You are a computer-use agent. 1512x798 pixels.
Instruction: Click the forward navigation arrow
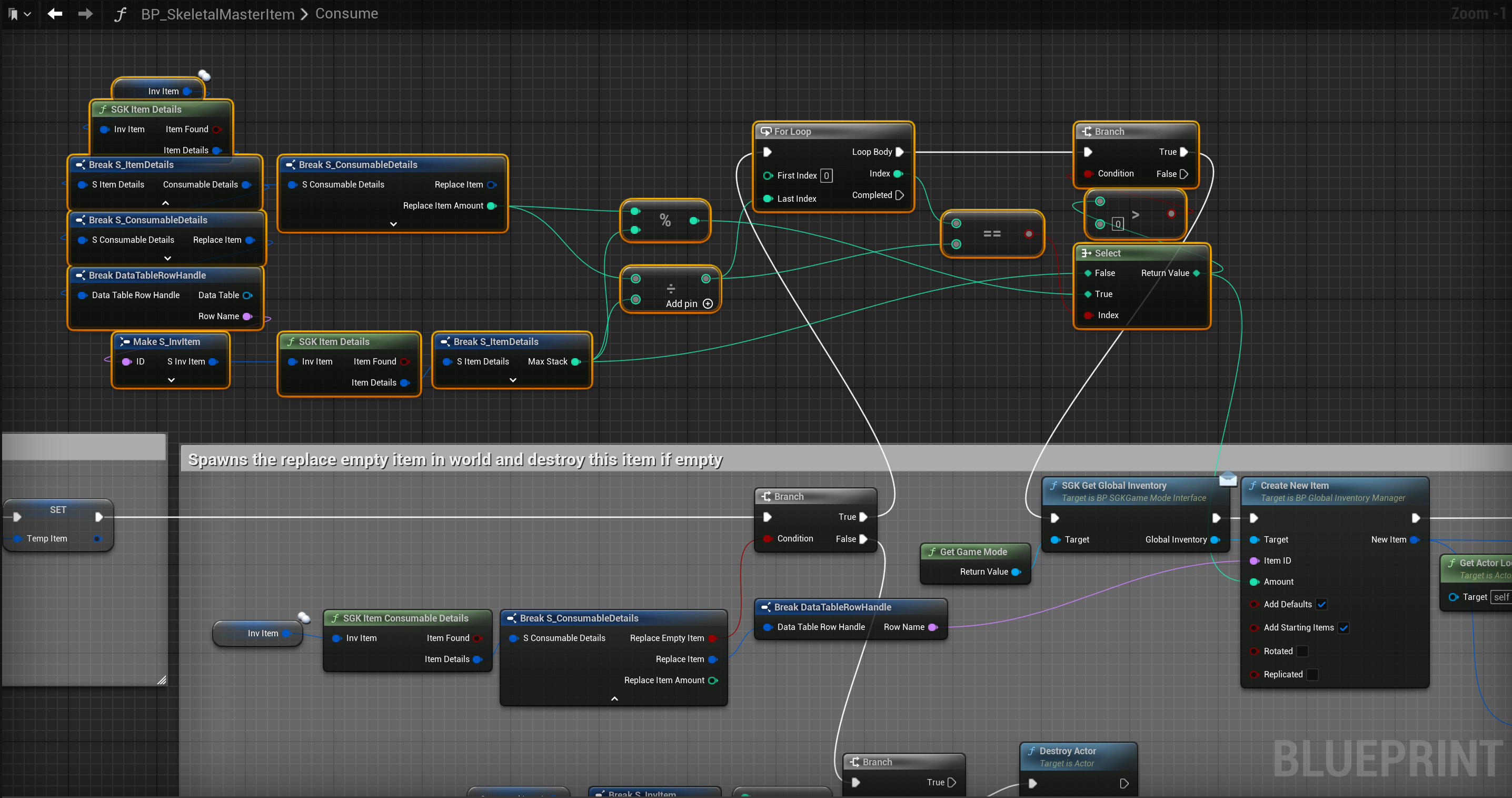86,14
